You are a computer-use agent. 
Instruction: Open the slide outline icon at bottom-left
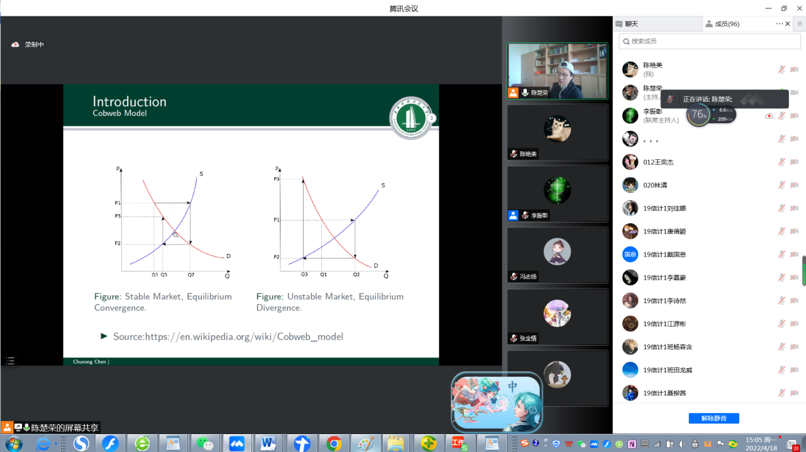10,361
